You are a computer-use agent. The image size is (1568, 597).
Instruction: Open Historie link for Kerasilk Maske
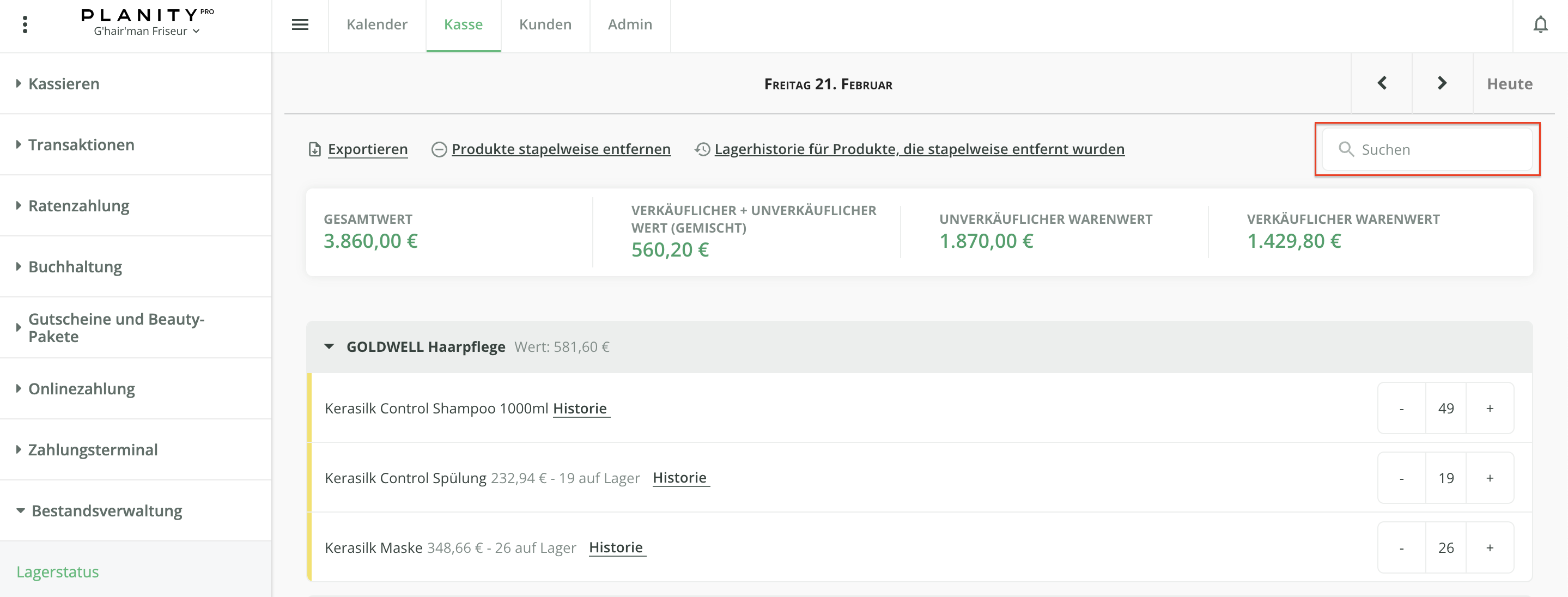point(616,547)
